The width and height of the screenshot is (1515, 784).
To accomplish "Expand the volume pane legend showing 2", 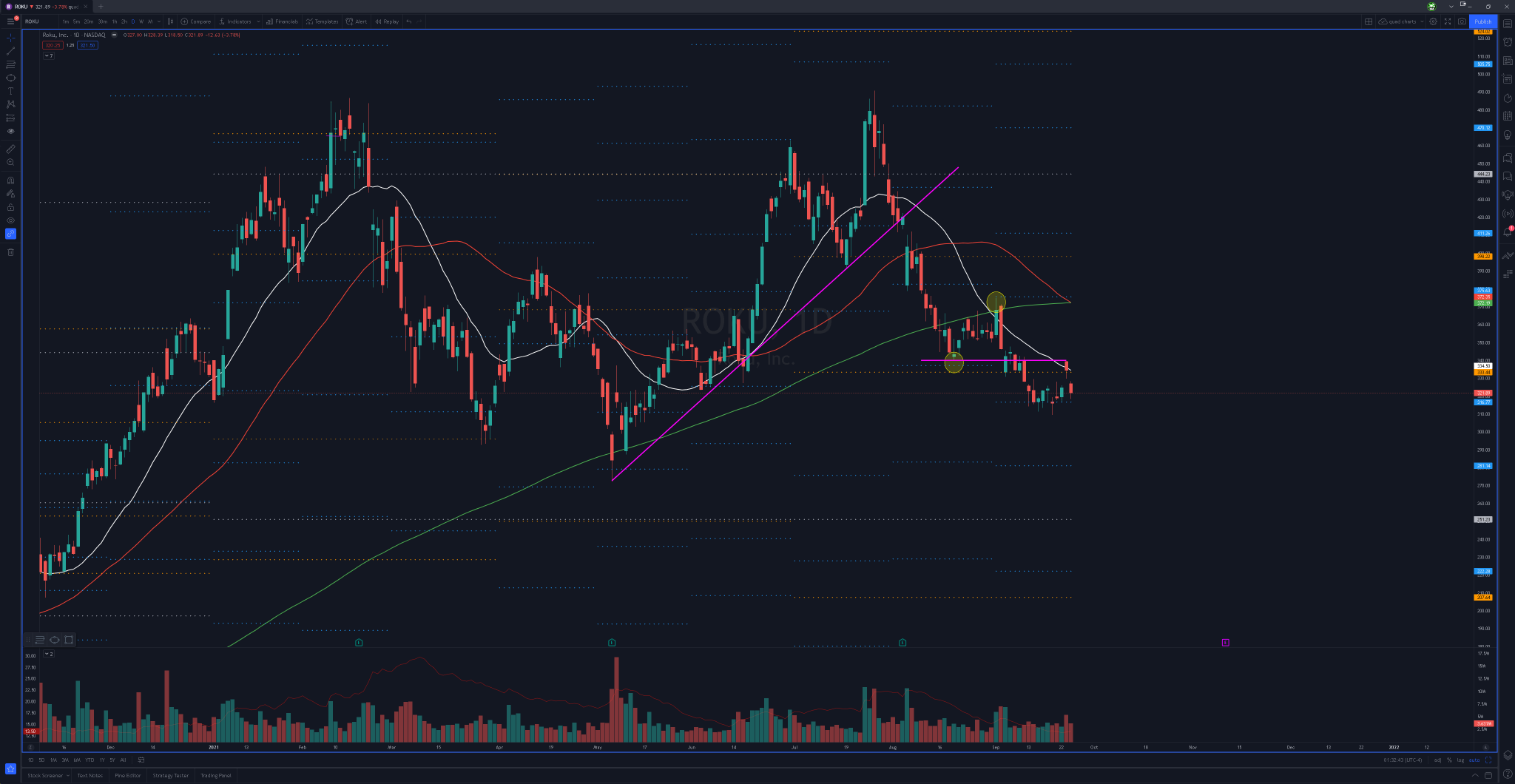I will click(48, 654).
